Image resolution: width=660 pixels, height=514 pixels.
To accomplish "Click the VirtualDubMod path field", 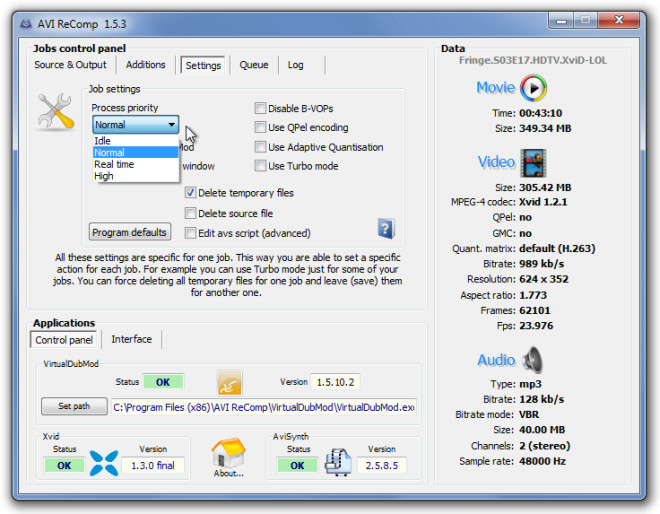I will coord(264,407).
